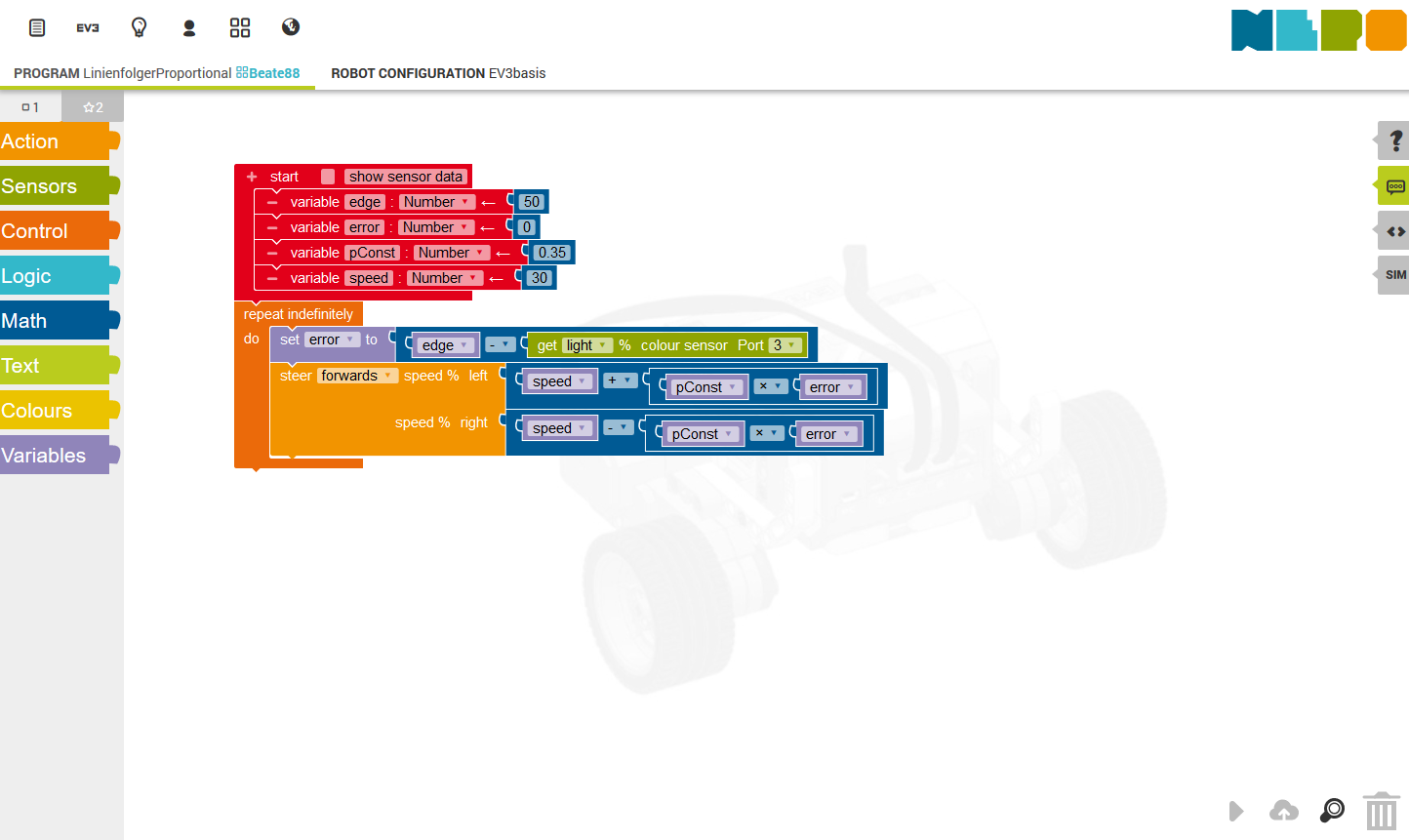Open the minus operator dropdown after edge
Image resolution: width=1409 pixels, height=840 pixels.
pyautogui.click(x=499, y=344)
